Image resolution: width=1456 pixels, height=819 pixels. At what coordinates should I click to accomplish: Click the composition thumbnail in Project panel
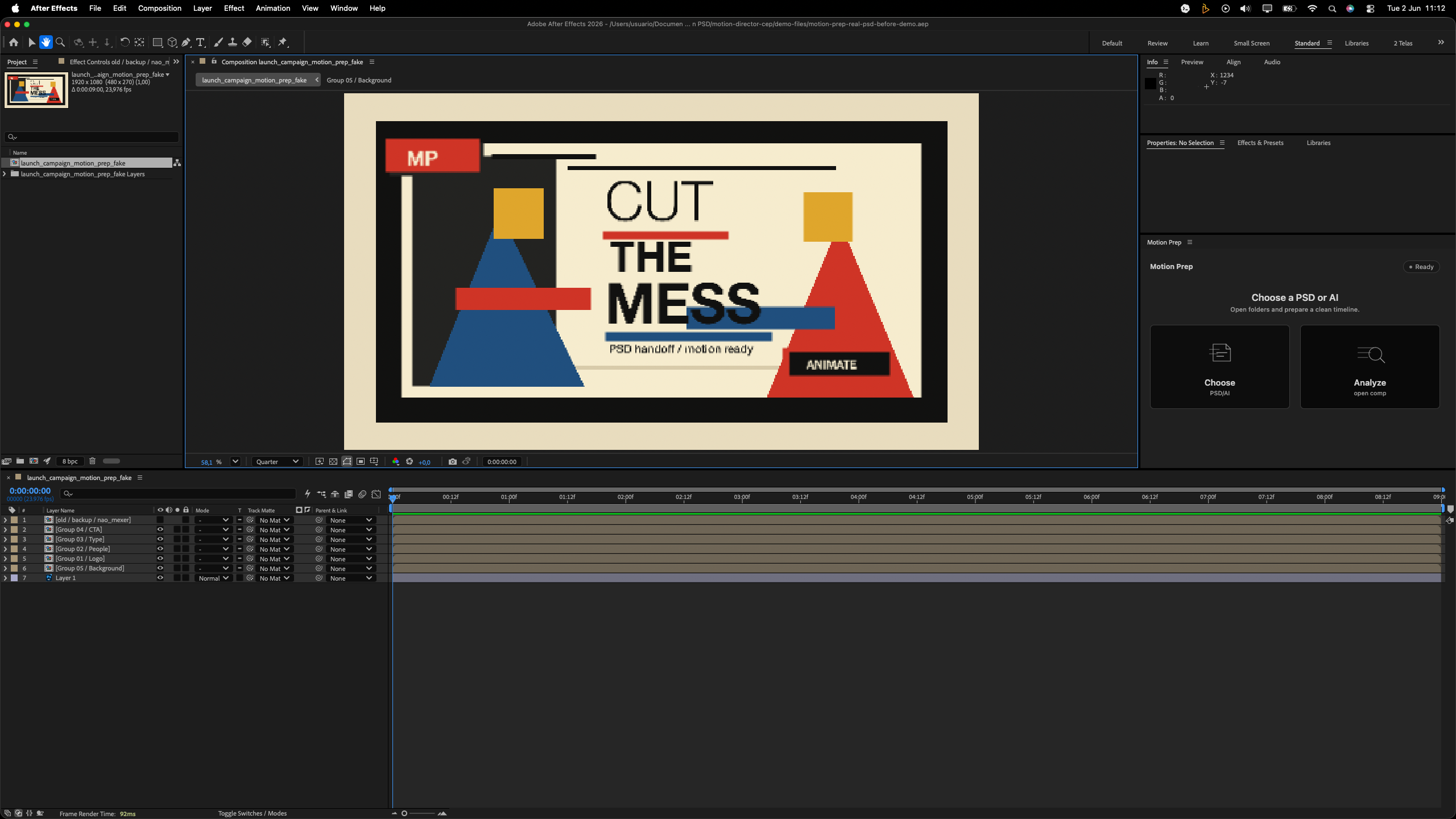coord(36,90)
